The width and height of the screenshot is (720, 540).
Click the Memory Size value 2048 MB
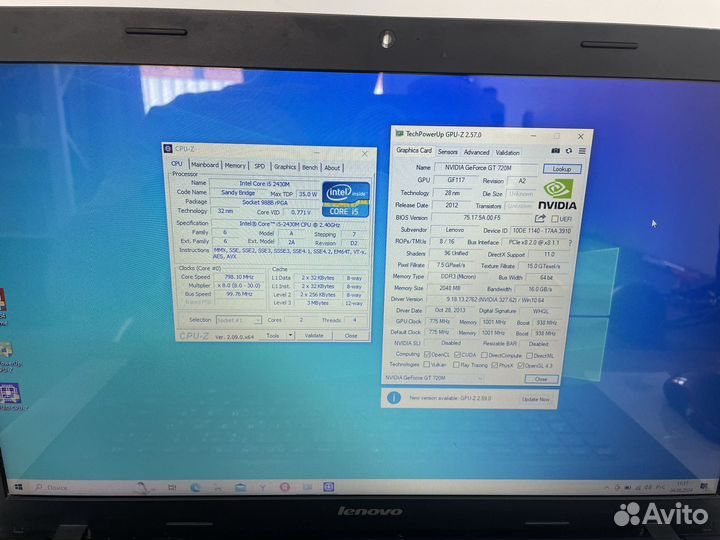[x=450, y=288]
